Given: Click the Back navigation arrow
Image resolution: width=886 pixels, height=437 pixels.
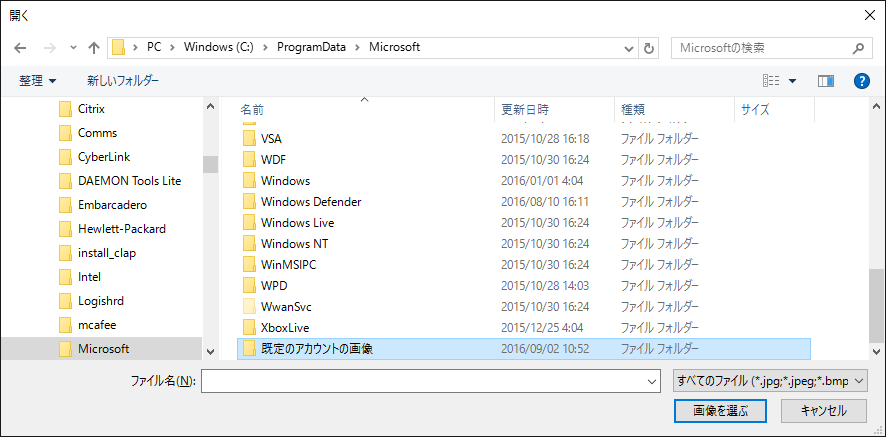Looking at the screenshot, I should (21, 47).
